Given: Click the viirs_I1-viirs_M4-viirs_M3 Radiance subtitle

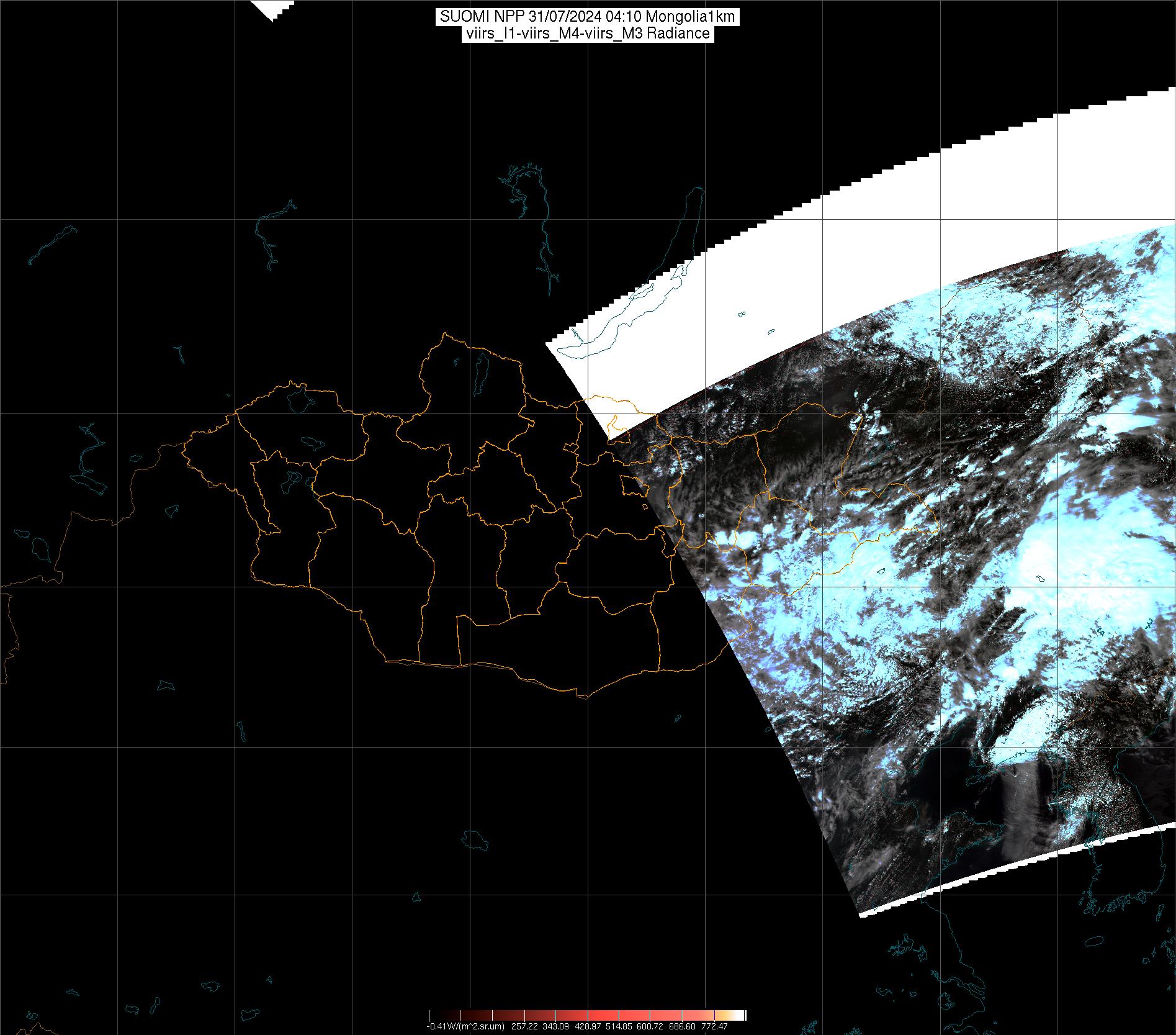Looking at the screenshot, I should tap(587, 34).
